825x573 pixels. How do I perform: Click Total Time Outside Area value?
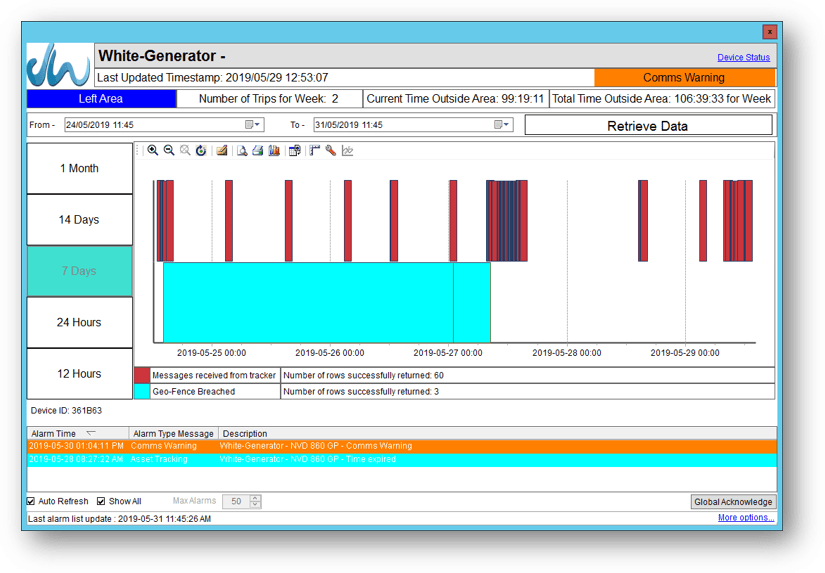click(x=661, y=99)
